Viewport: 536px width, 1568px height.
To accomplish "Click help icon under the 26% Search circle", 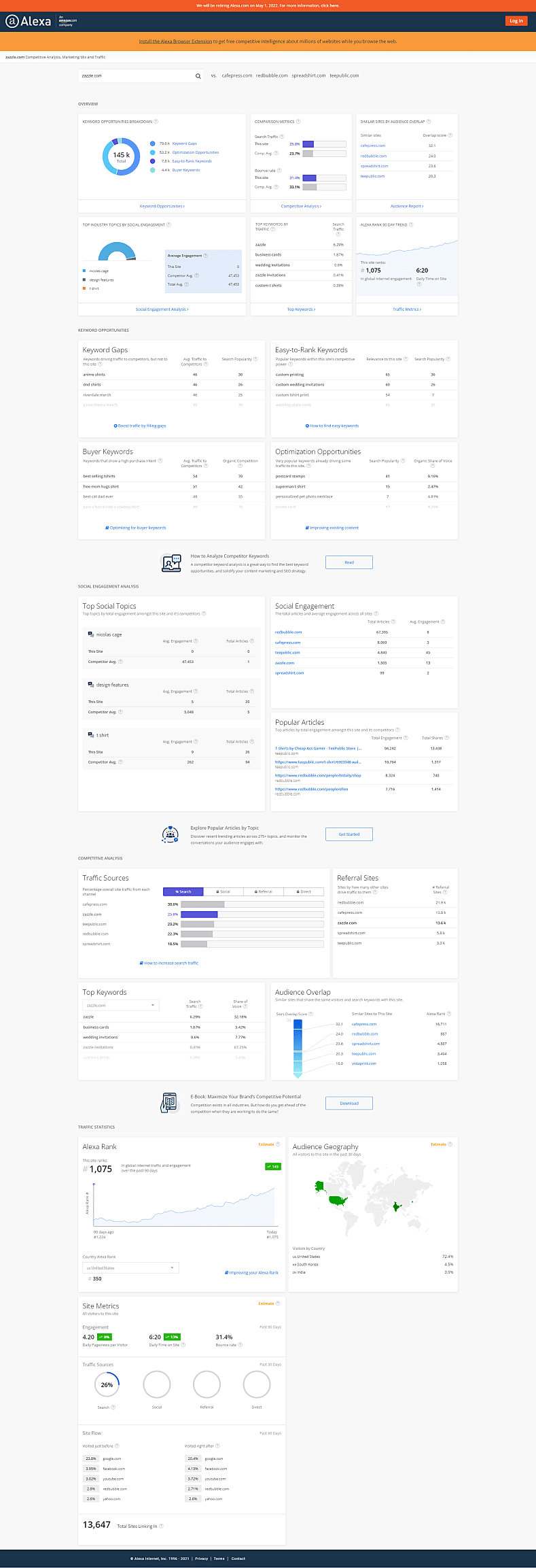I will pos(113,1408).
